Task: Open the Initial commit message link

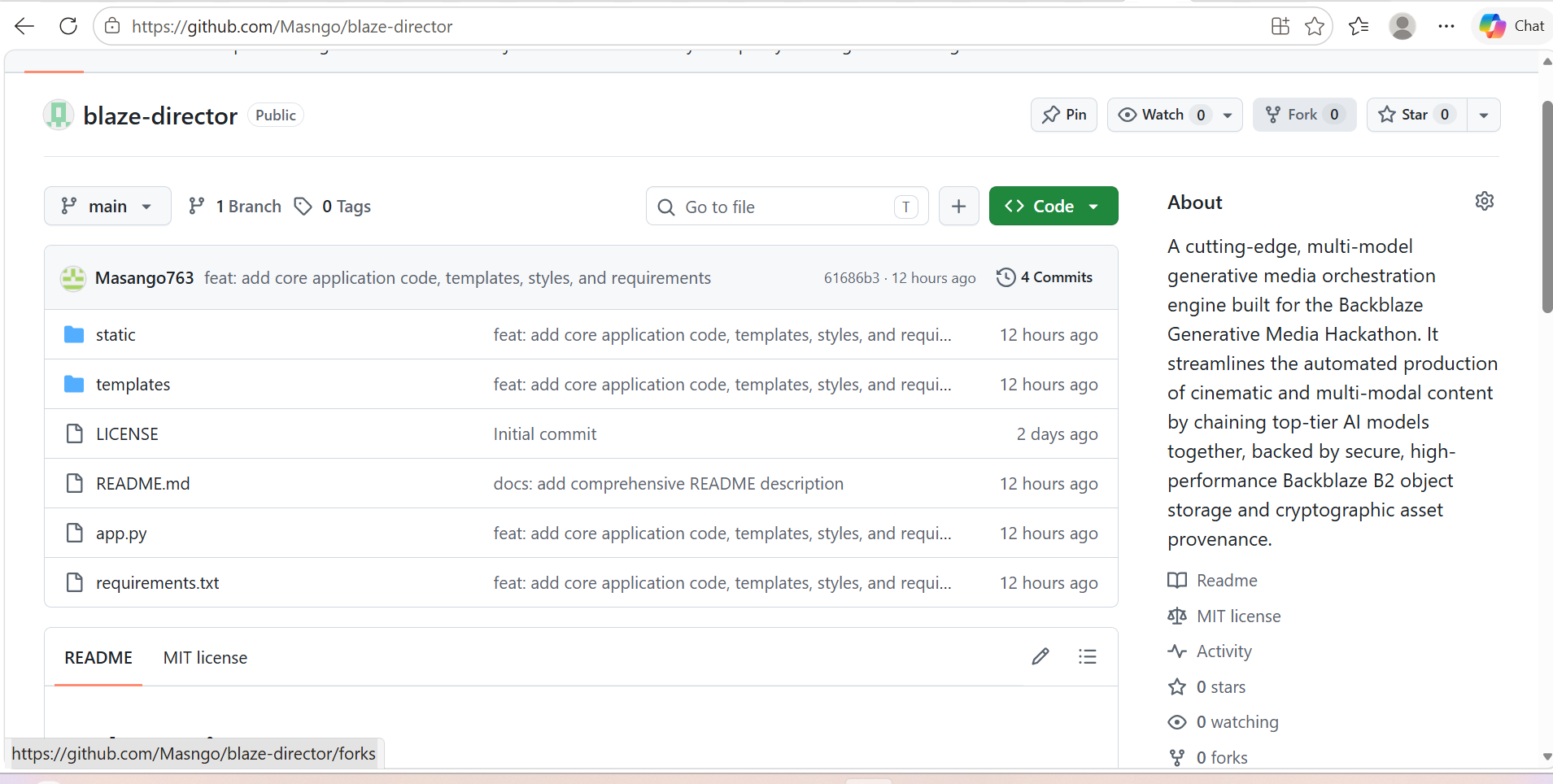Action: click(544, 433)
